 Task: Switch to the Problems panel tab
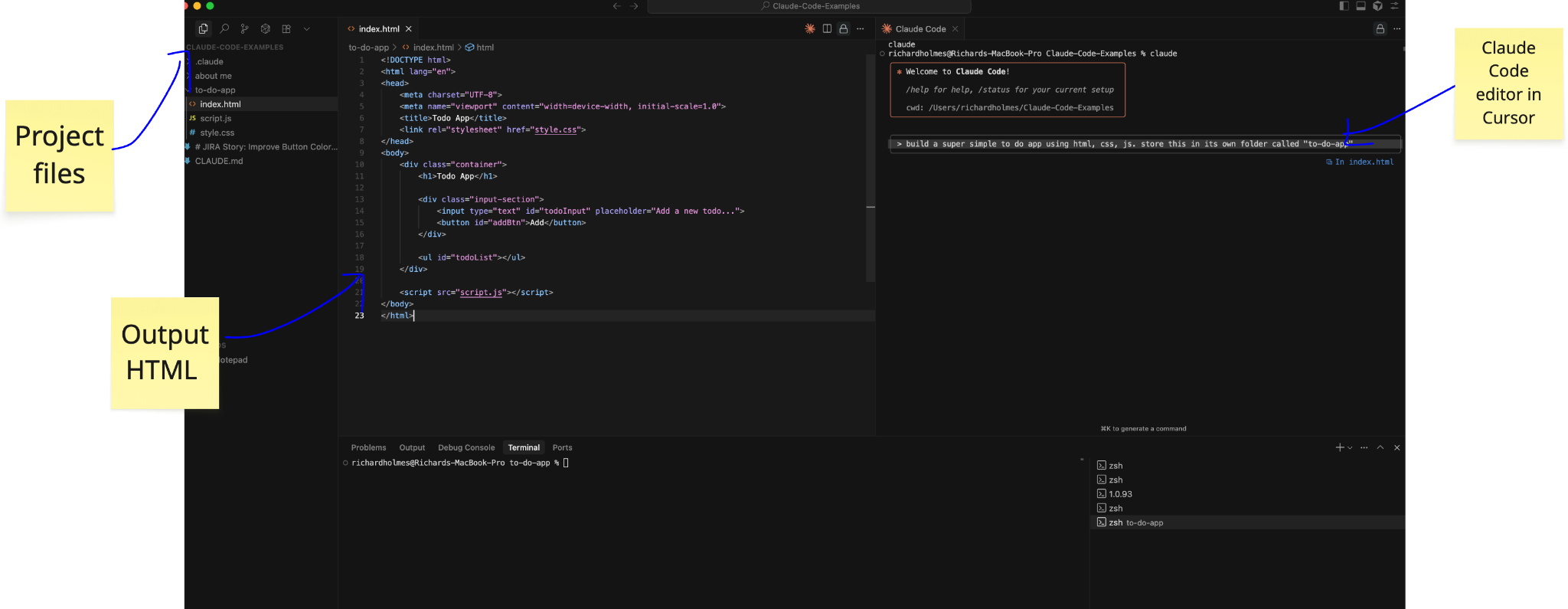click(x=368, y=447)
